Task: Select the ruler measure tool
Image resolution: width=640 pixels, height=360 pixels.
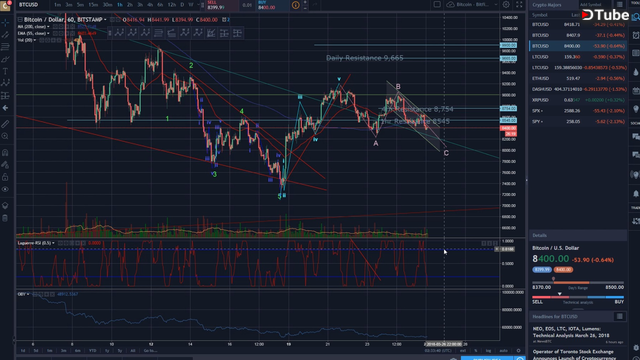Action: 5,124
